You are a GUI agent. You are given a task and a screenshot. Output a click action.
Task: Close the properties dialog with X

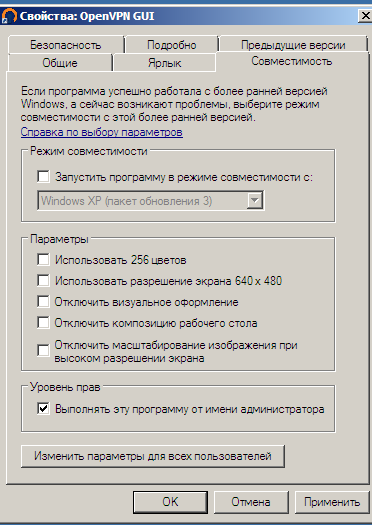pos(365,16)
